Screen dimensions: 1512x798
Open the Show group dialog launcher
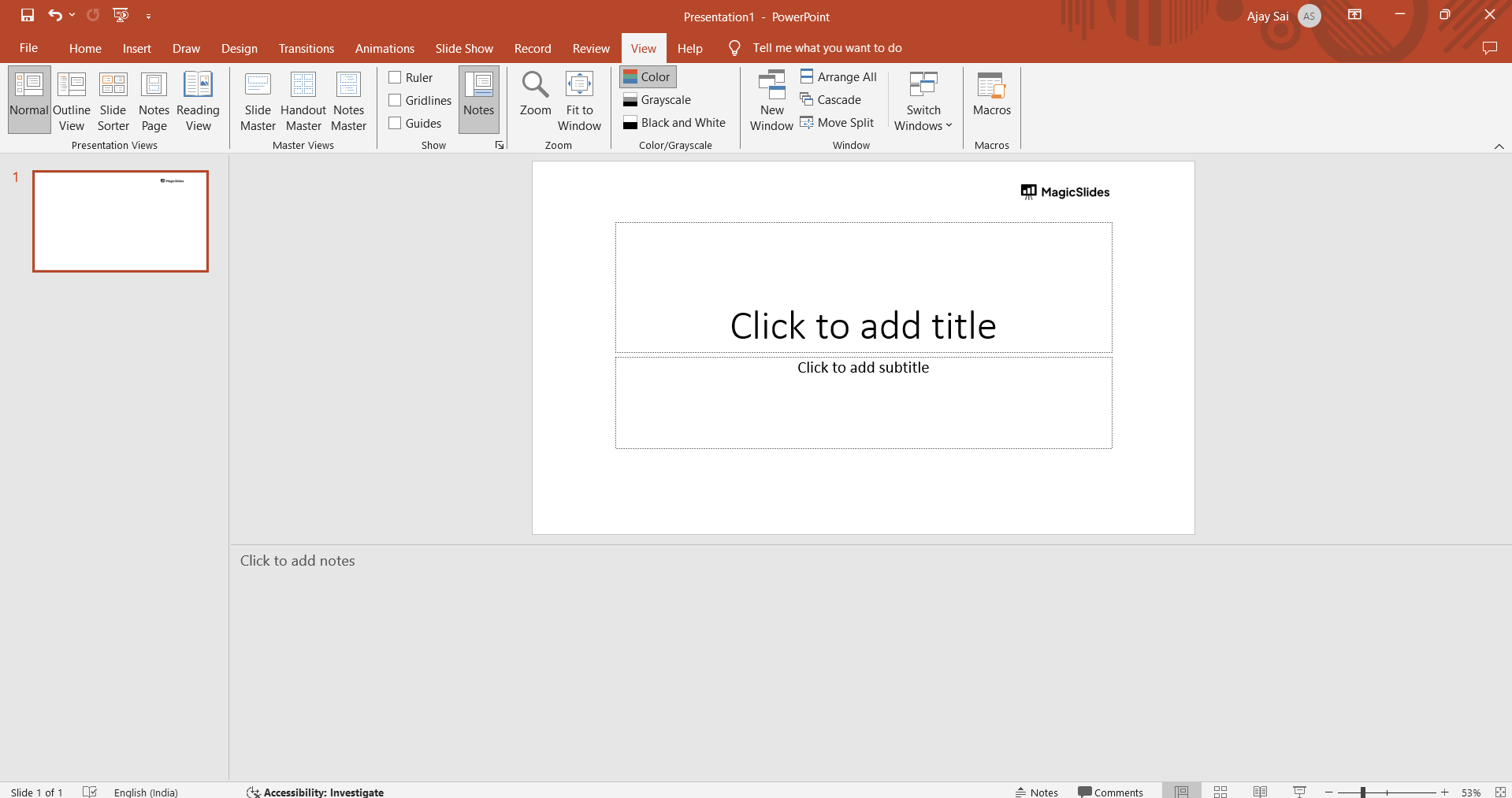click(499, 146)
